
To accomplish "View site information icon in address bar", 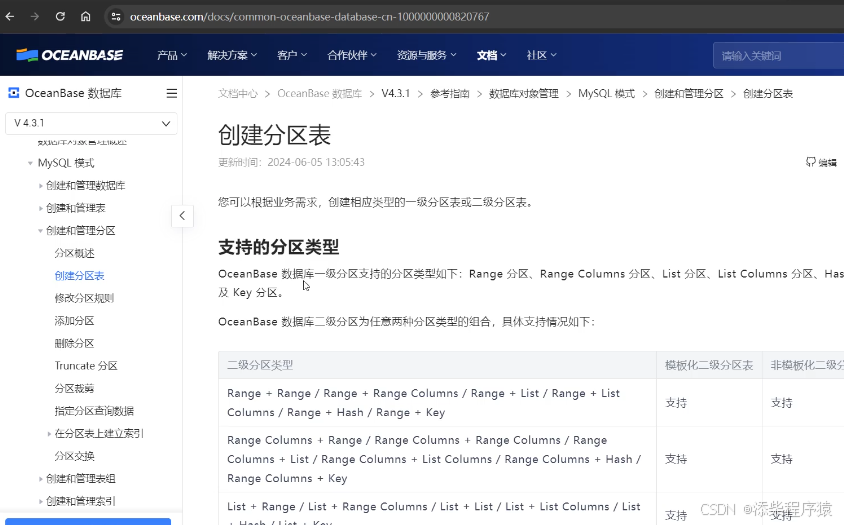I will coord(116,17).
